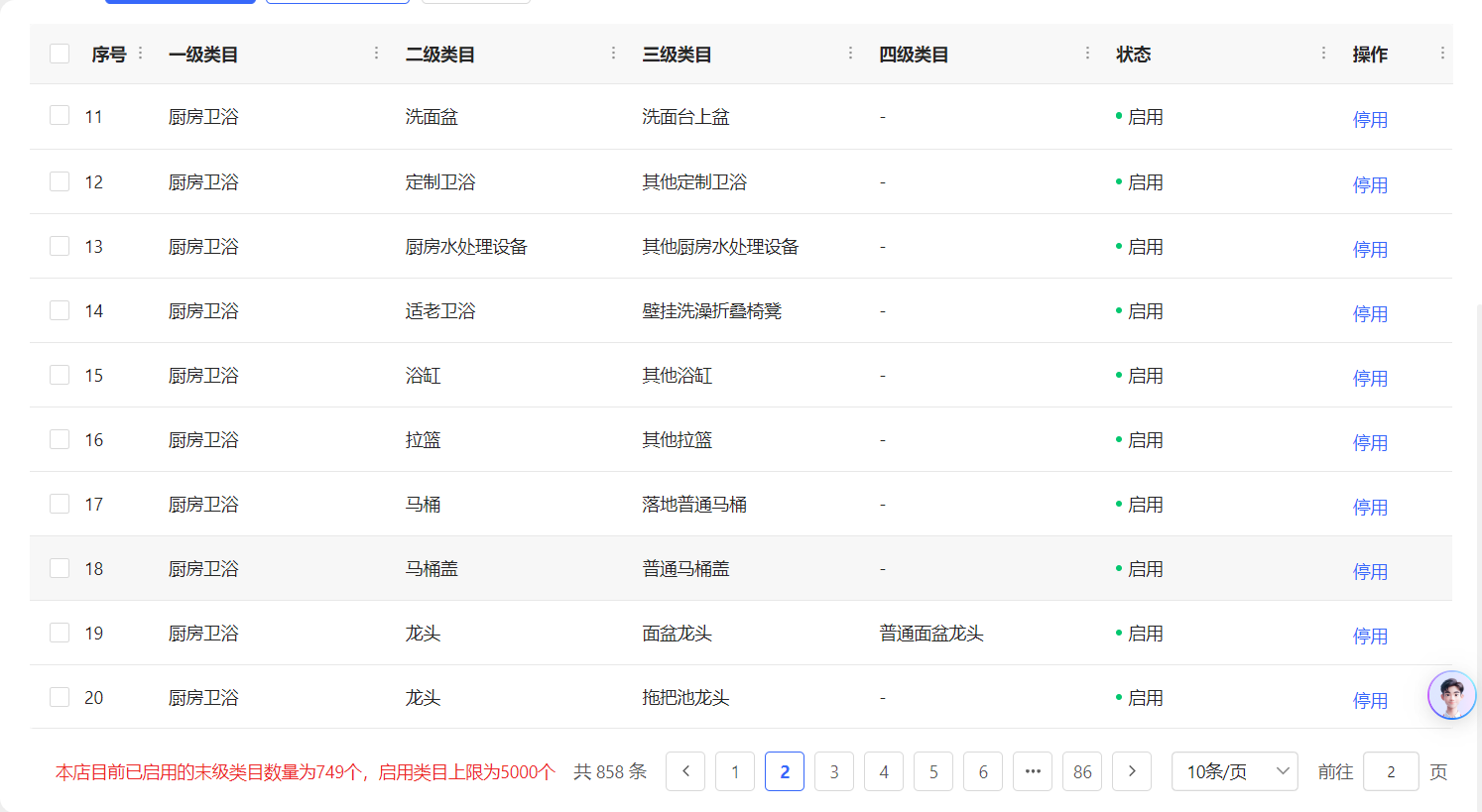The image size is (1482, 812).
Task: Go to next page arrow
Action: (x=1132, y=771)
